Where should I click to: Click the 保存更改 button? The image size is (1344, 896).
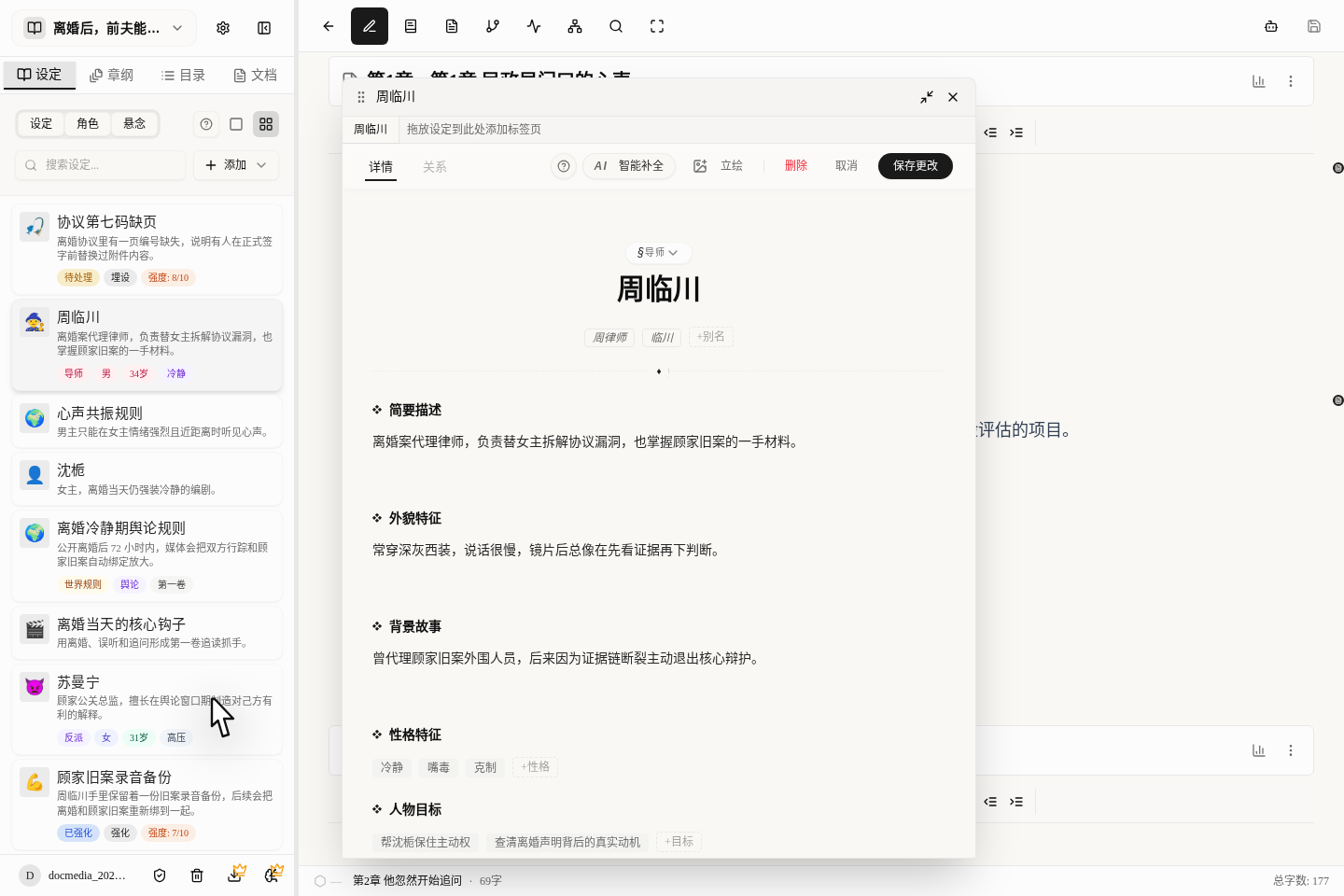pyautogui.click(x=915, y=165)
